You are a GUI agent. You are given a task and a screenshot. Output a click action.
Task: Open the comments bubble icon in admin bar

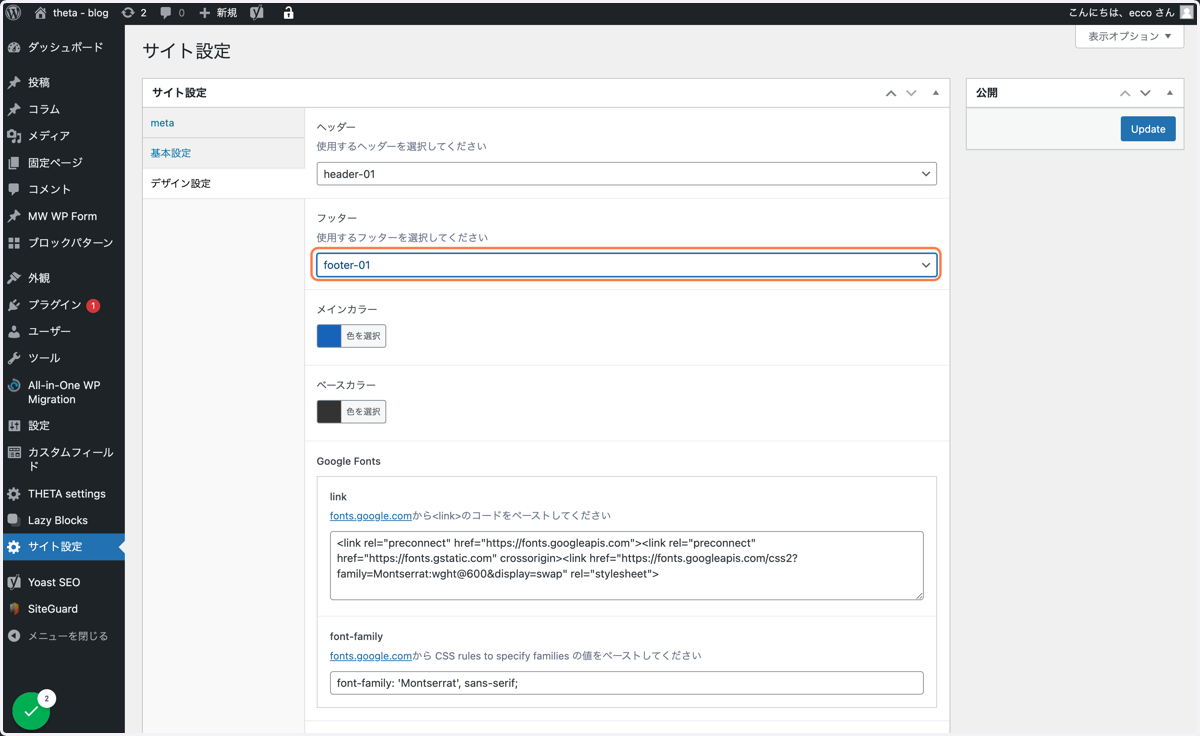click(x=166, y=13)
